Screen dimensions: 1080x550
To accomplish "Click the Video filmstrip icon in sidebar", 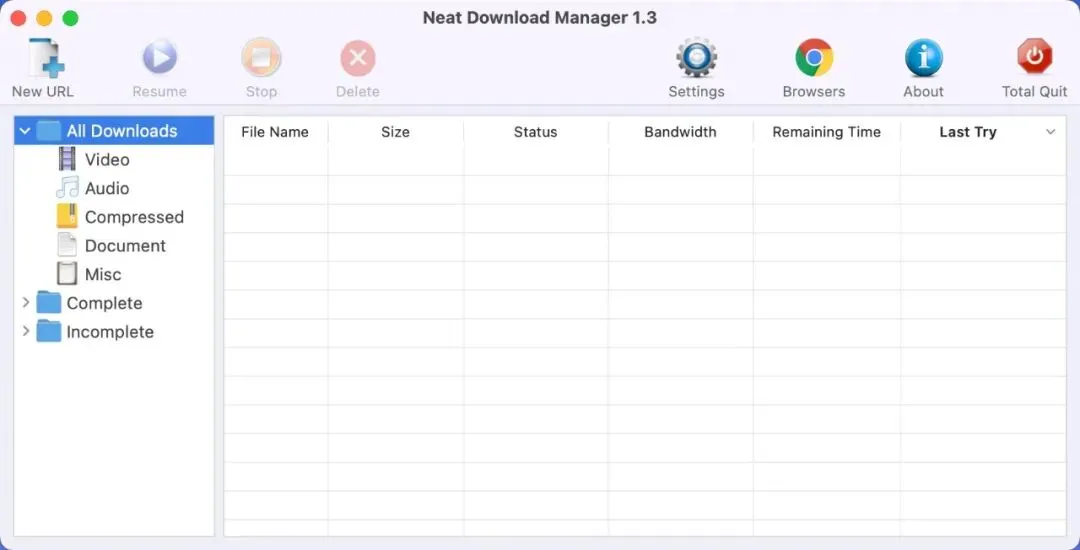I will coord(67,160).
